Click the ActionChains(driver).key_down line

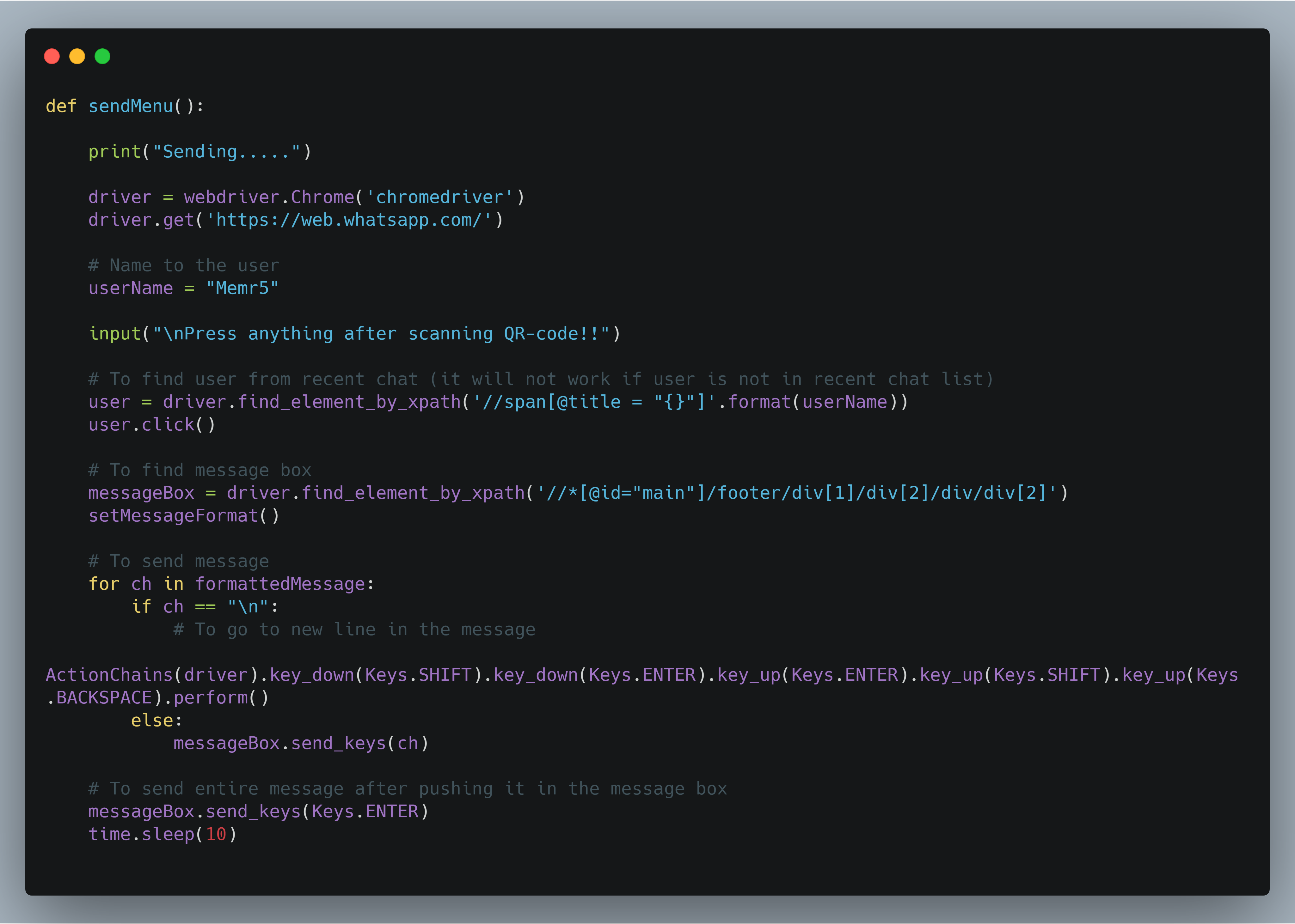(641, 675)
